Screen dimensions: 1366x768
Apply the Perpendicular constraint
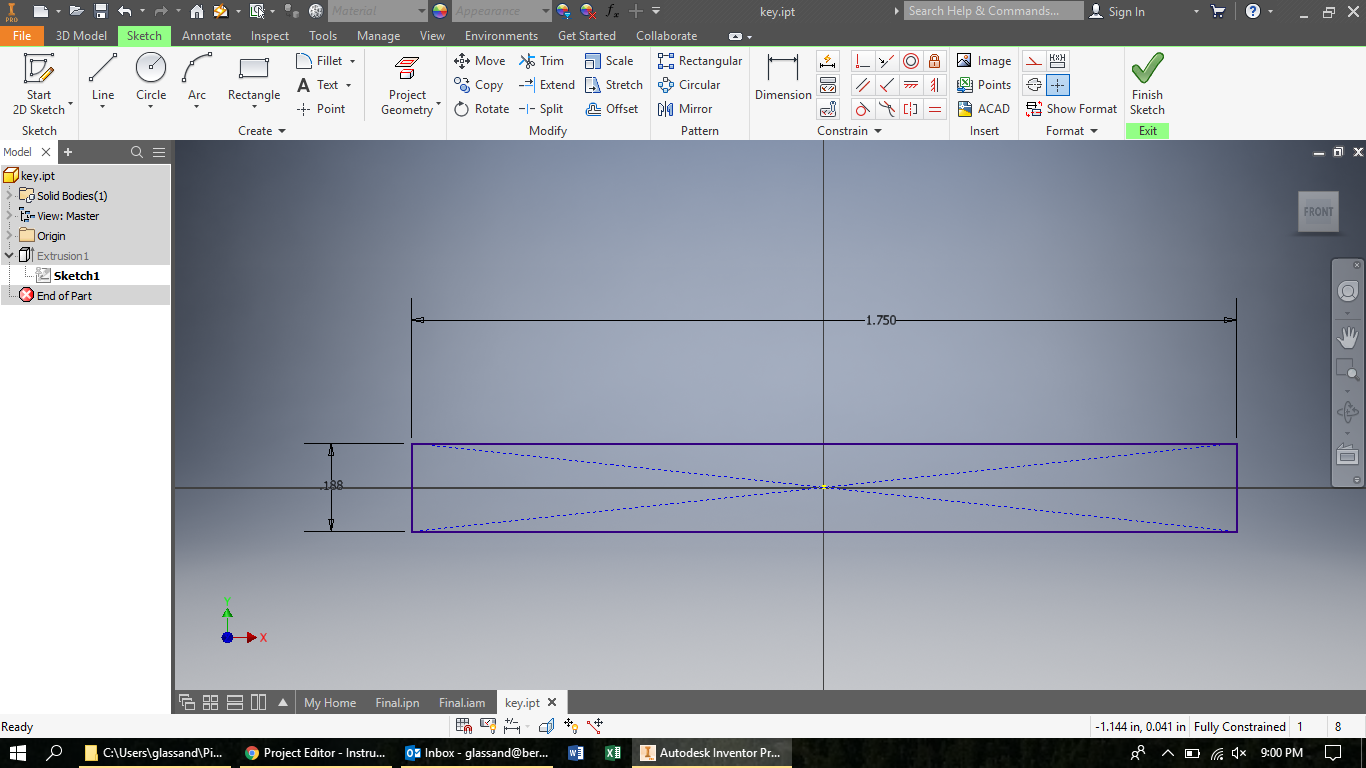886,85
